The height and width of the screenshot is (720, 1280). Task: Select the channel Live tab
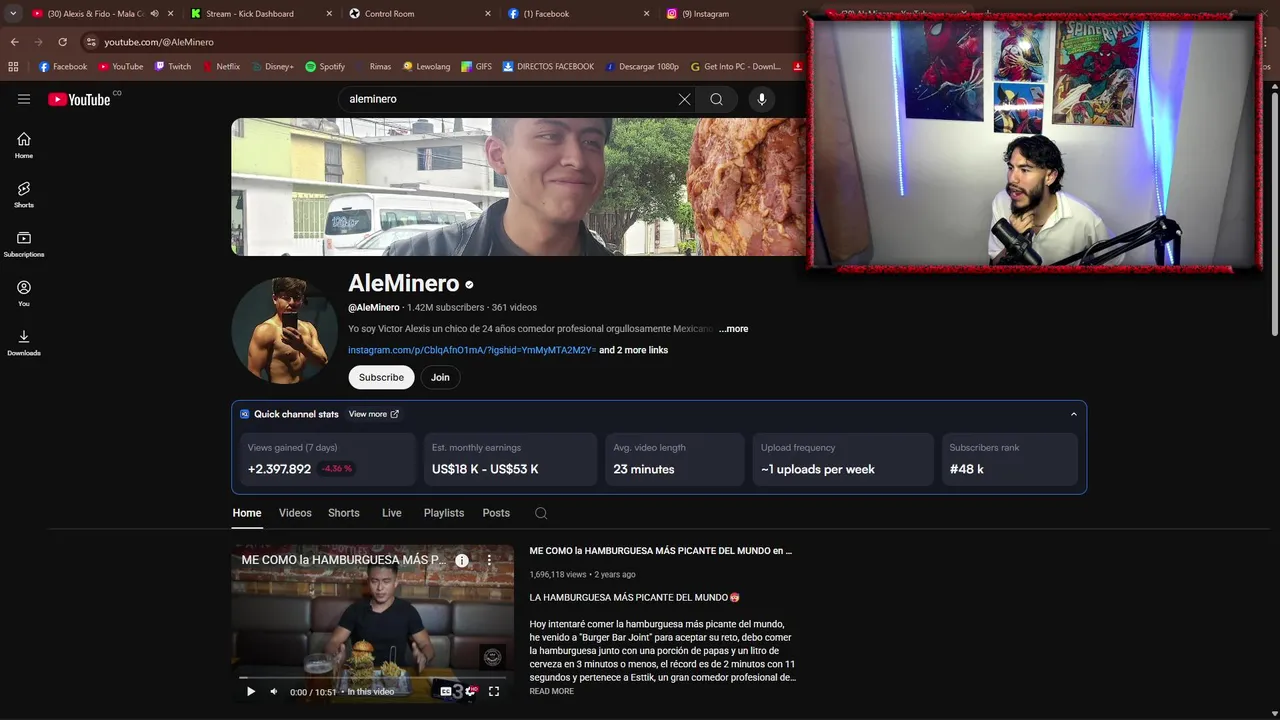pyautogui.click(x=392, y=513)
